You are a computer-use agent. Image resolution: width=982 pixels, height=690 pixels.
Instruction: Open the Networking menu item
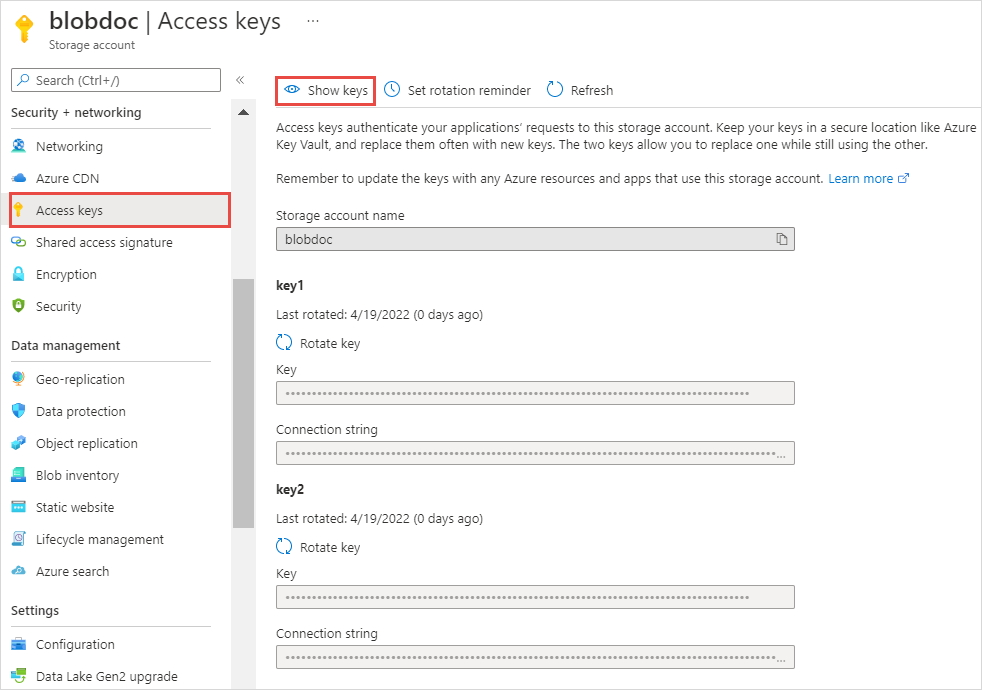point(70,147)
